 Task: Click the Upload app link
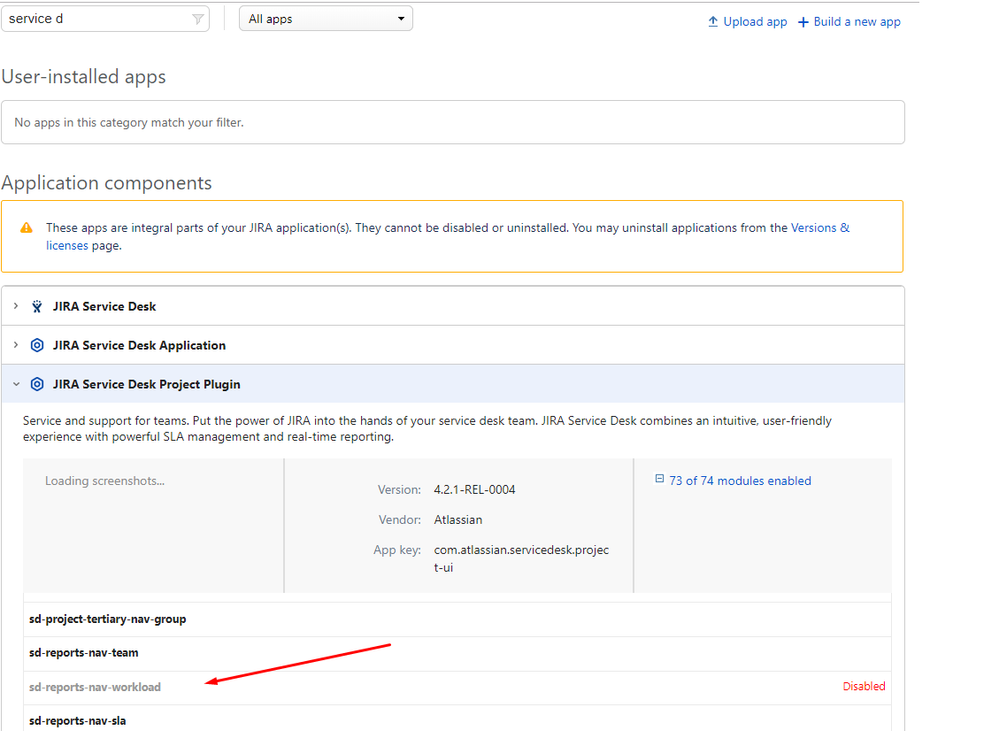755,22
